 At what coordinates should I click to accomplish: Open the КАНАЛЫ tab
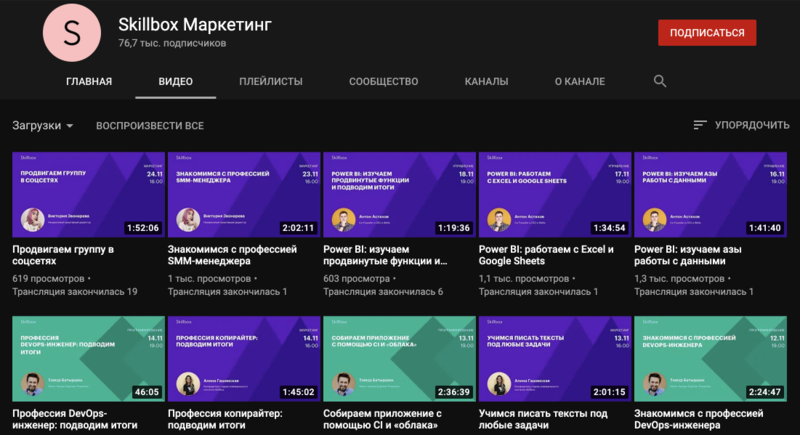(x=486, y=82)
